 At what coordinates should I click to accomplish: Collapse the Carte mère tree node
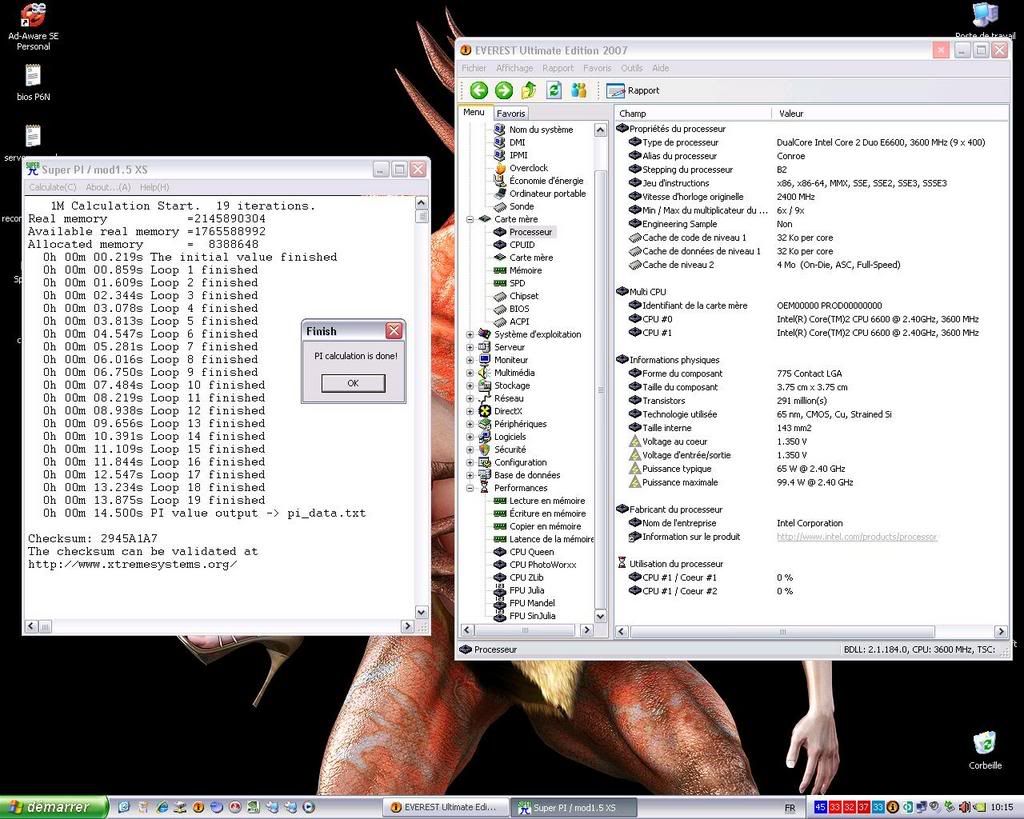click(471, 219)
